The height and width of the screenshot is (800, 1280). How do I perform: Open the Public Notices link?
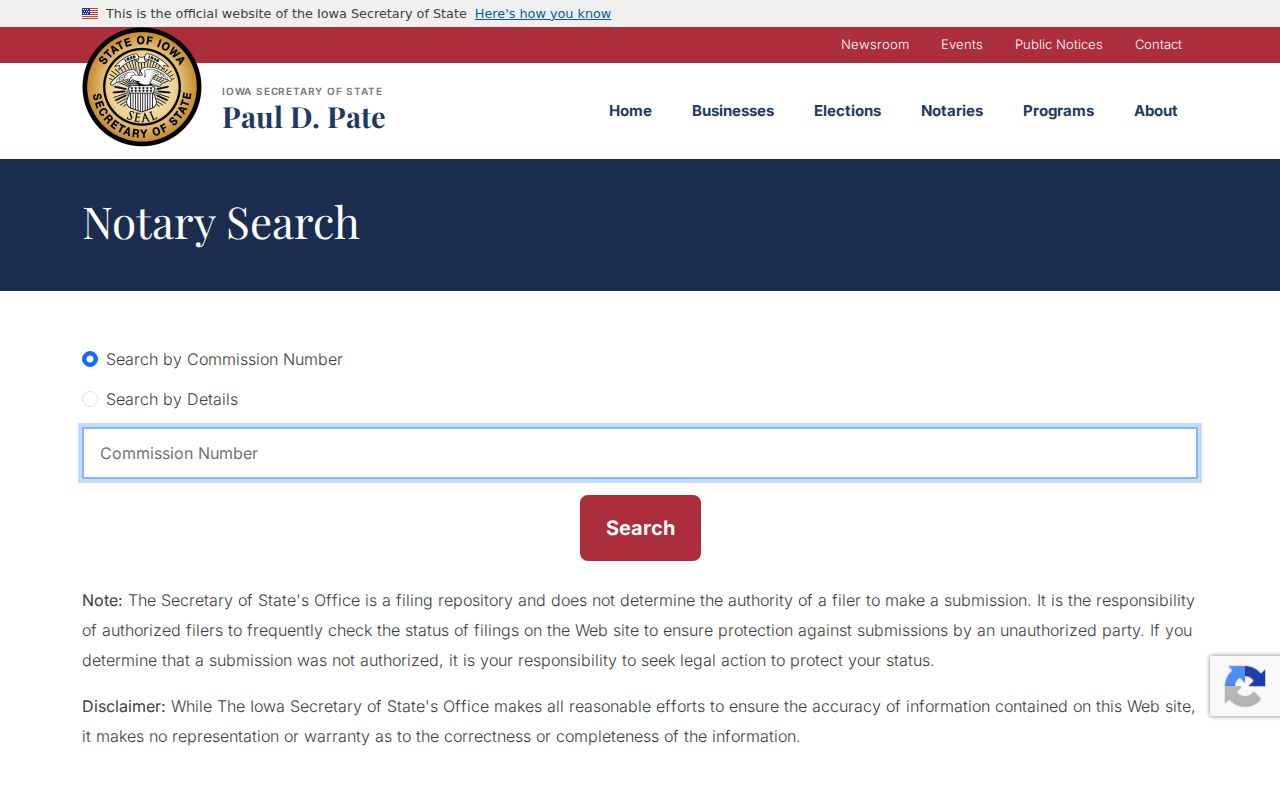click(1059, 45)
